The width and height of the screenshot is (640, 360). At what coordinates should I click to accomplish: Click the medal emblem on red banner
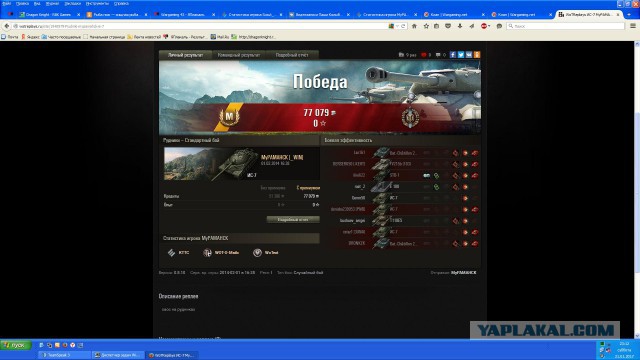(x=410, y=117)
